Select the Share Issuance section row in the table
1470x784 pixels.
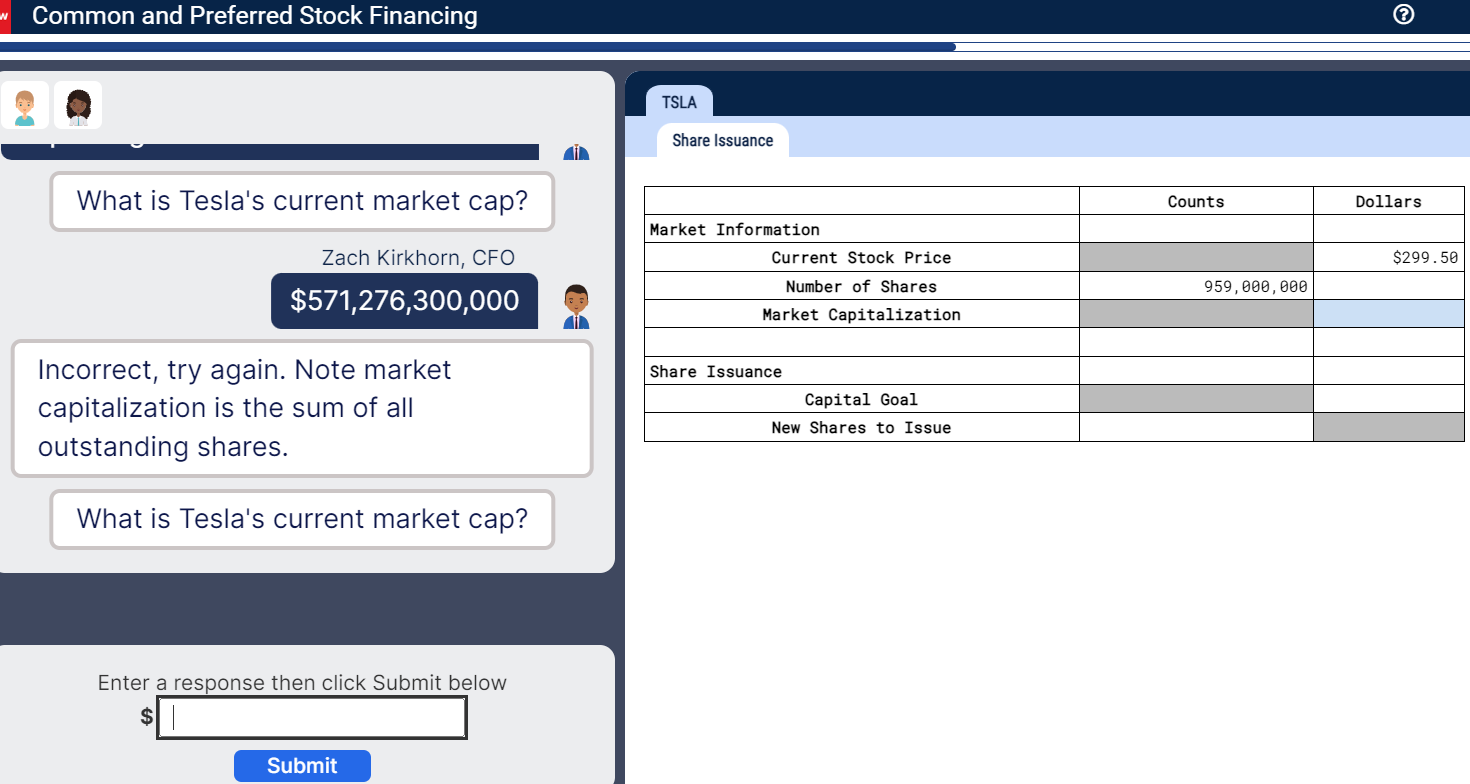click(862, 371)
